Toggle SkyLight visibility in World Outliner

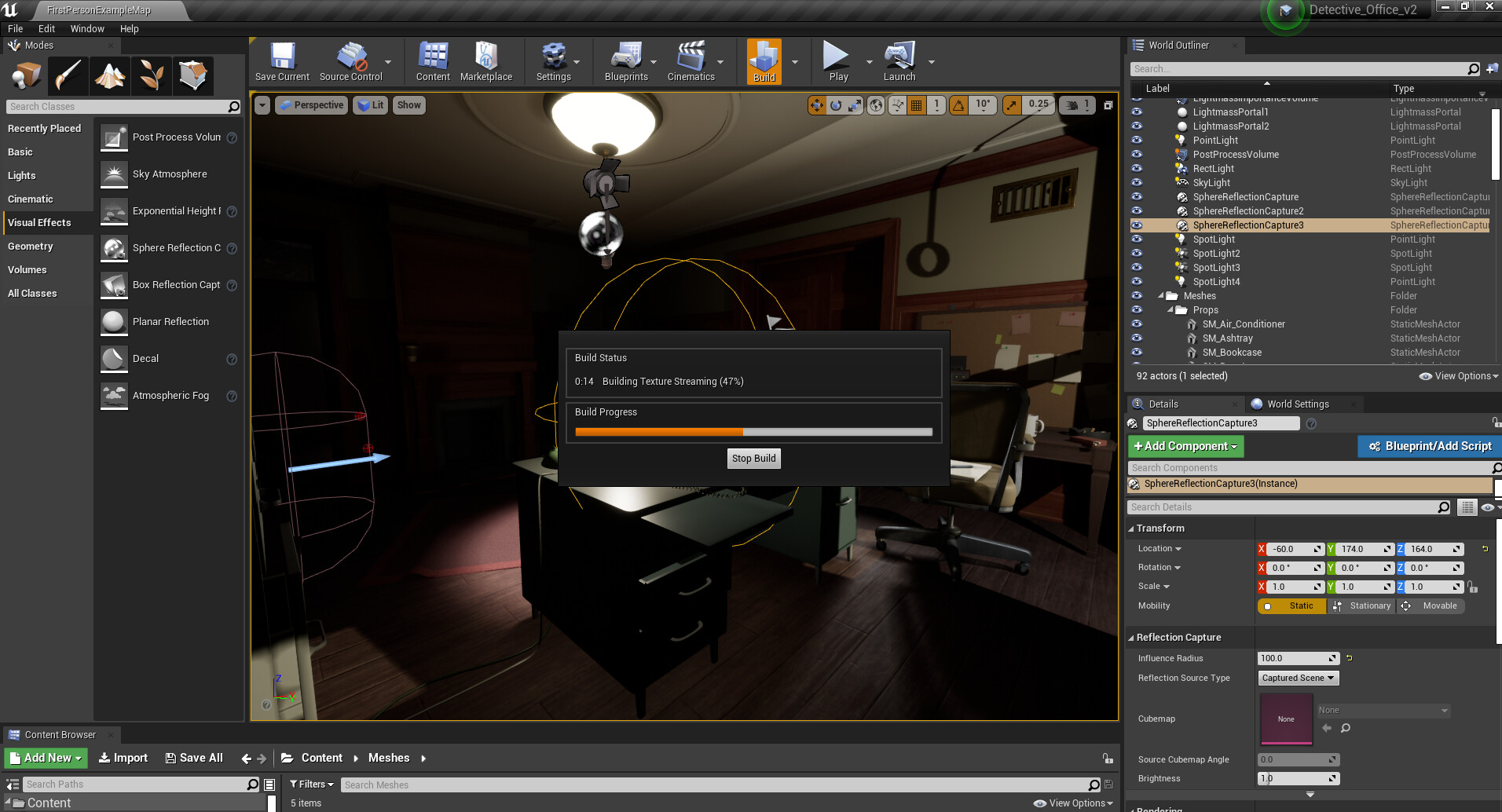coord(1136,182)
